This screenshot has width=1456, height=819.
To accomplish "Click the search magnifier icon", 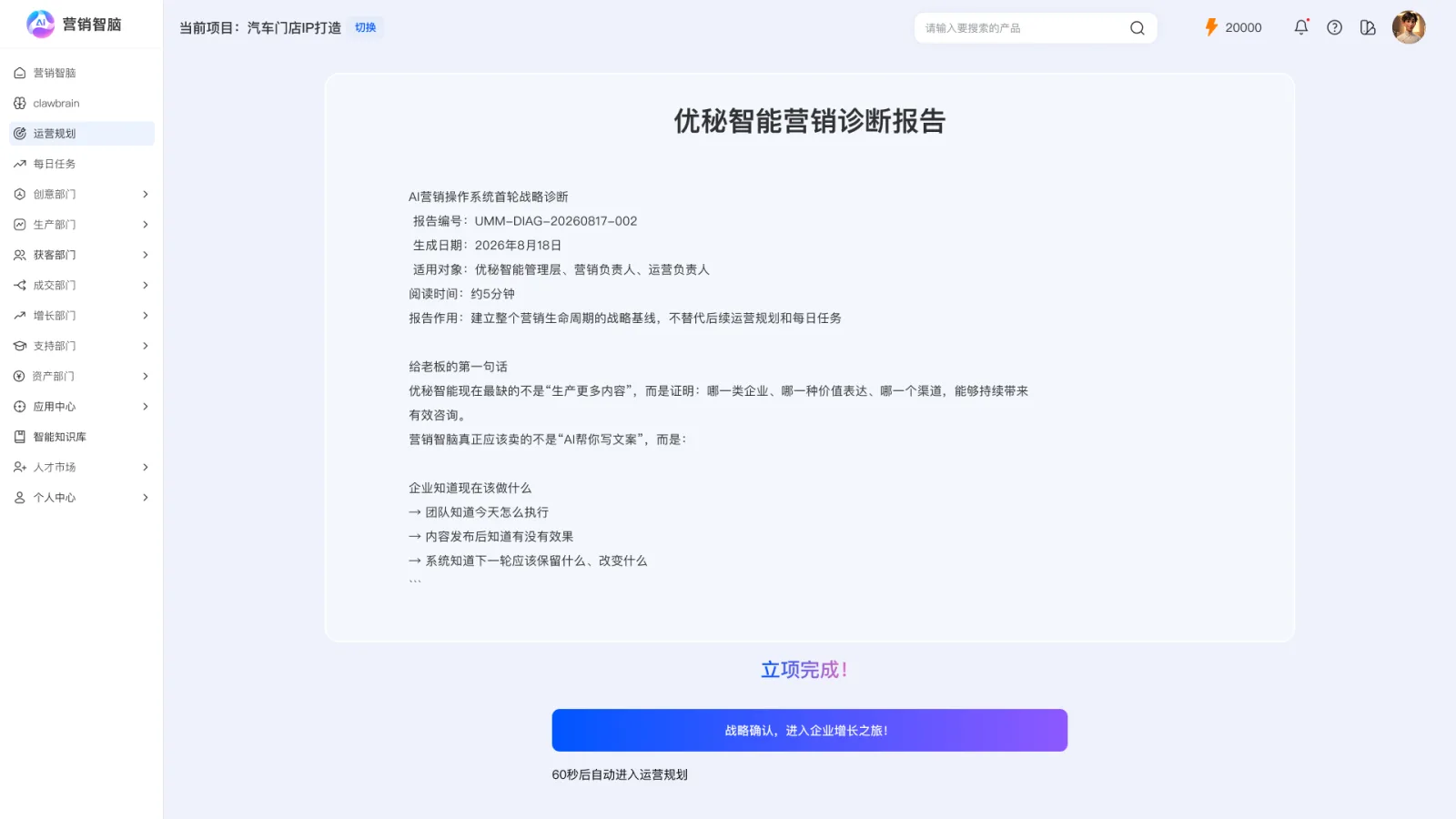I will click(x=1137, y=28).
